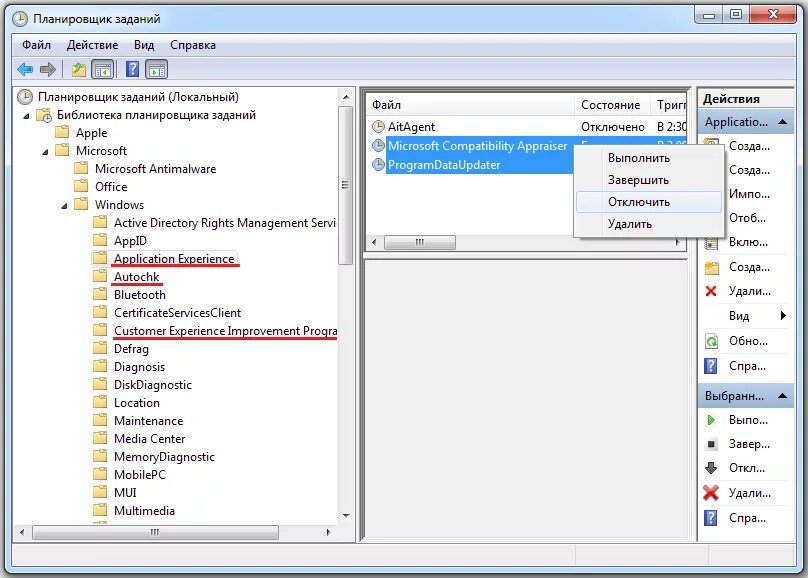Viewport: 808px width, 578px height.
Task: Collapse the Microsoft tree node
Action: point(45,152)
